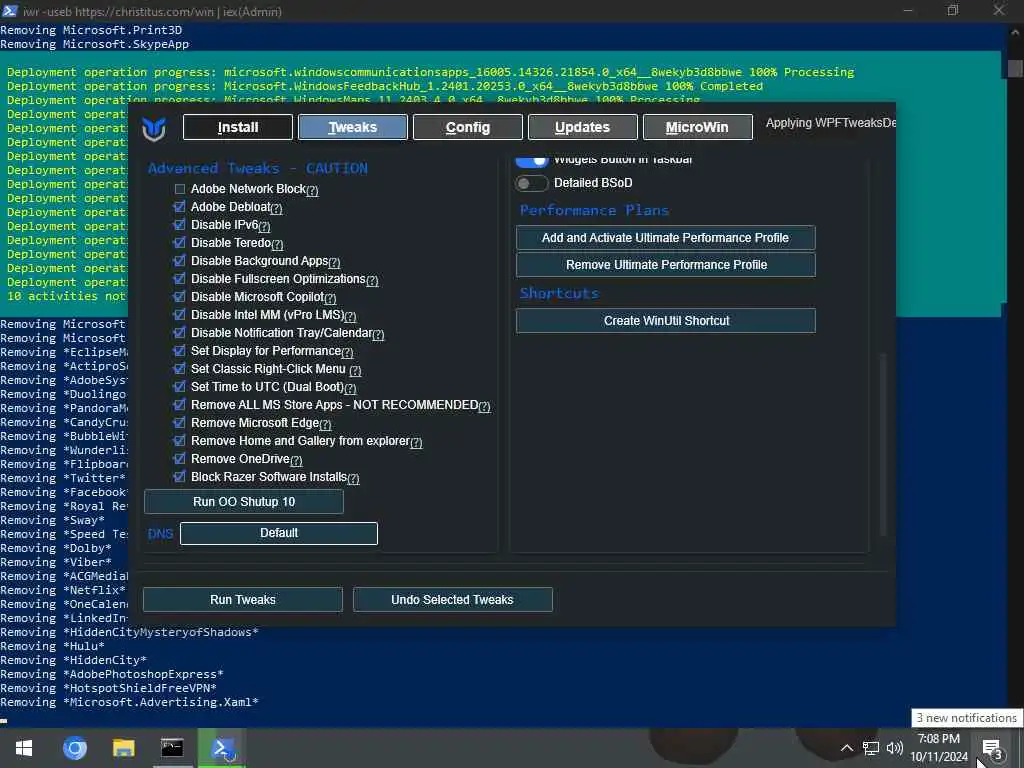Uncheck Remove OneDrive
Image resolution: width=1024 pixels, height=768 pixels.
coord(180,459)
